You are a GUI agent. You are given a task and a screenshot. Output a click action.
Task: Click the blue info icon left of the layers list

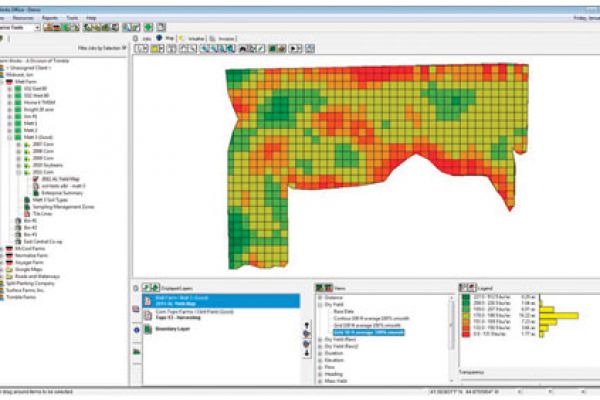pyautogui.click(x=137, y=330)
